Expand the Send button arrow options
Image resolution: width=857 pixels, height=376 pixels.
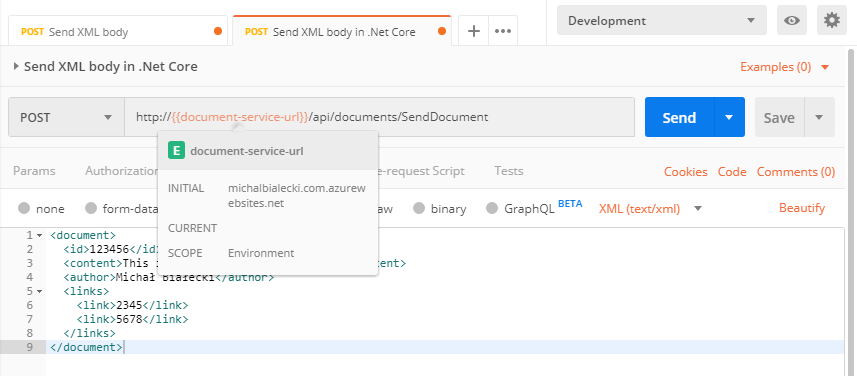[729, 117]
